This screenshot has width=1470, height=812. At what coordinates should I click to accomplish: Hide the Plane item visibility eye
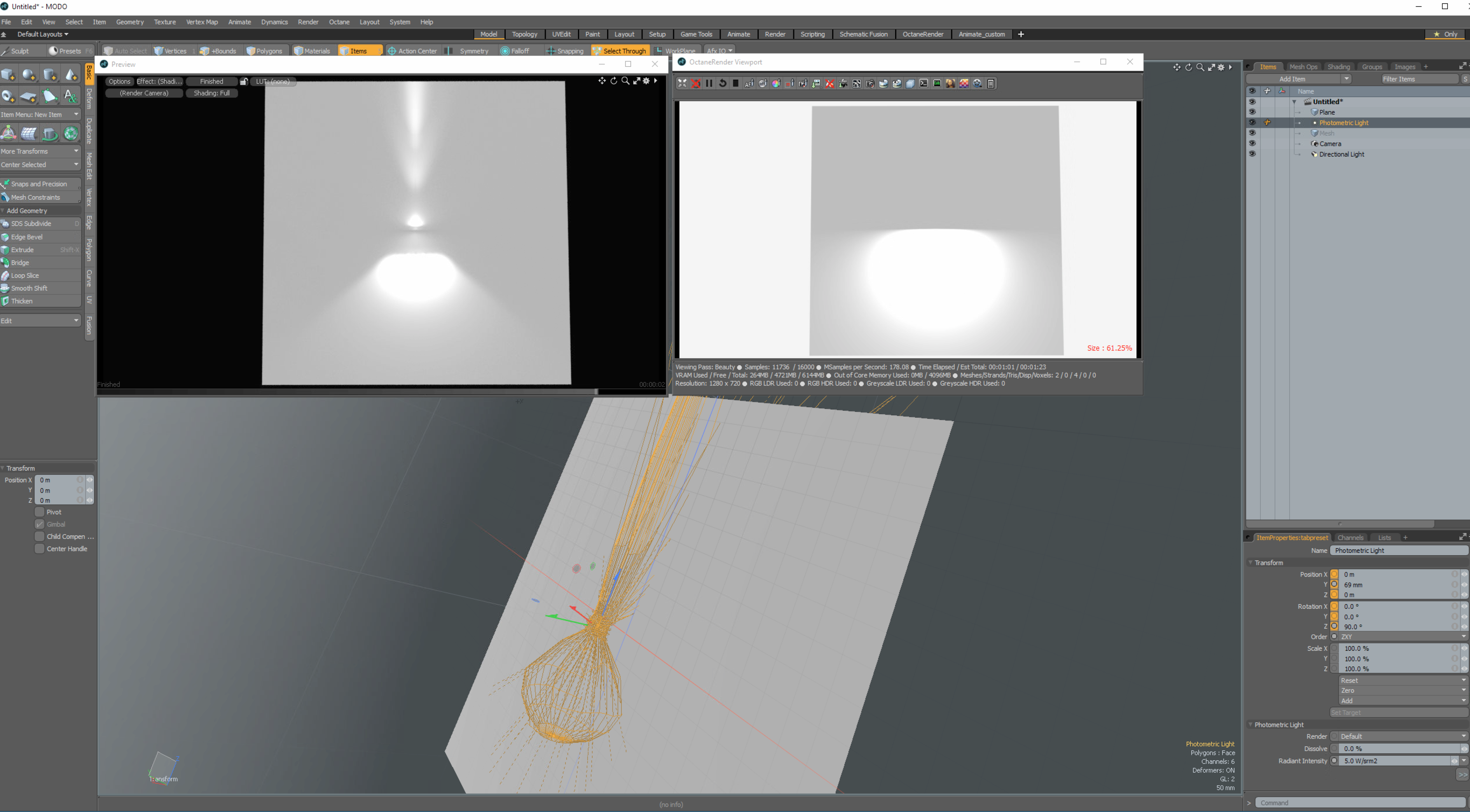tap(1252, 112)
